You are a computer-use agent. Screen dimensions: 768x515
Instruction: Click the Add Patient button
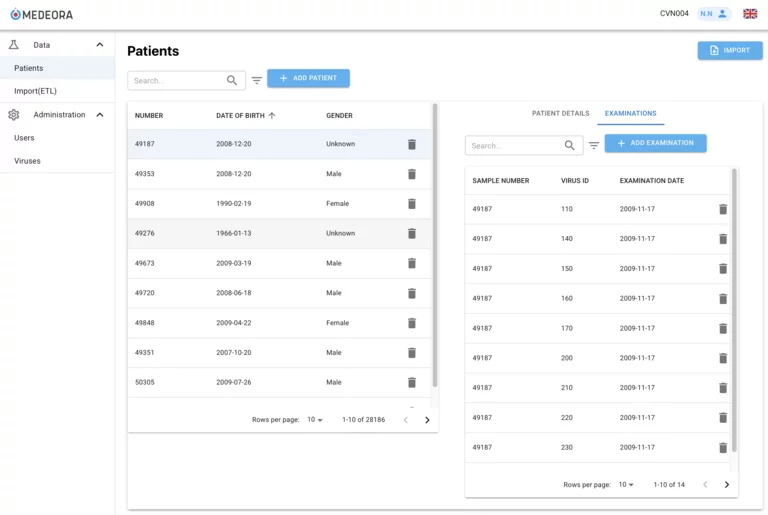(x=308, y=78)
